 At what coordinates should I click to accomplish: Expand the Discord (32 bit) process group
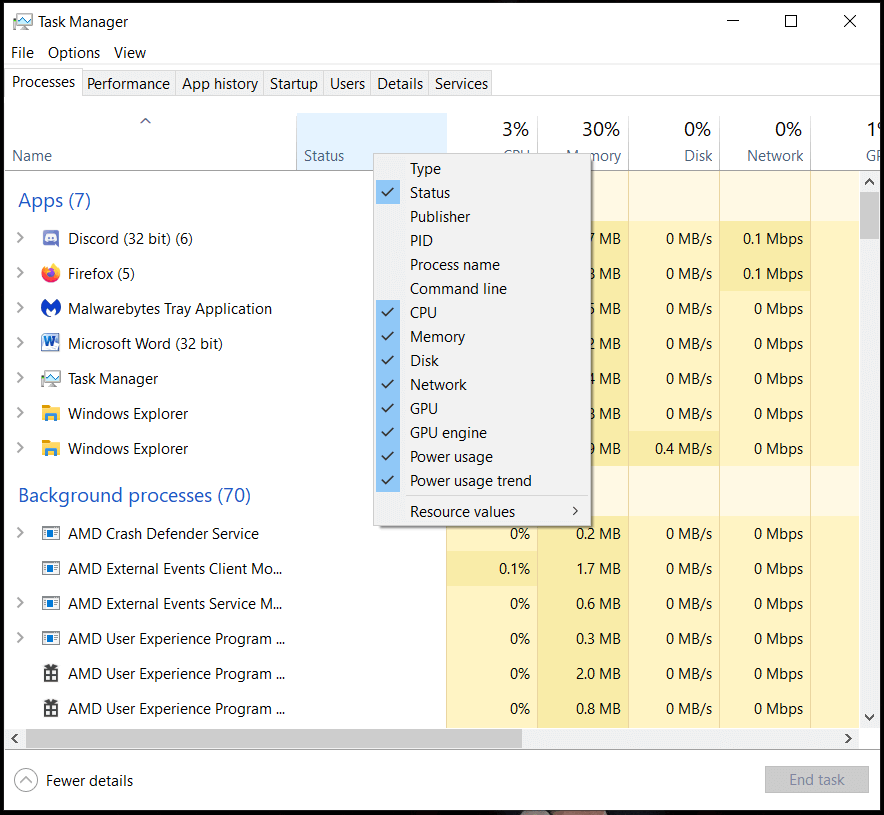pyautogui.click(x=20, y=238)
